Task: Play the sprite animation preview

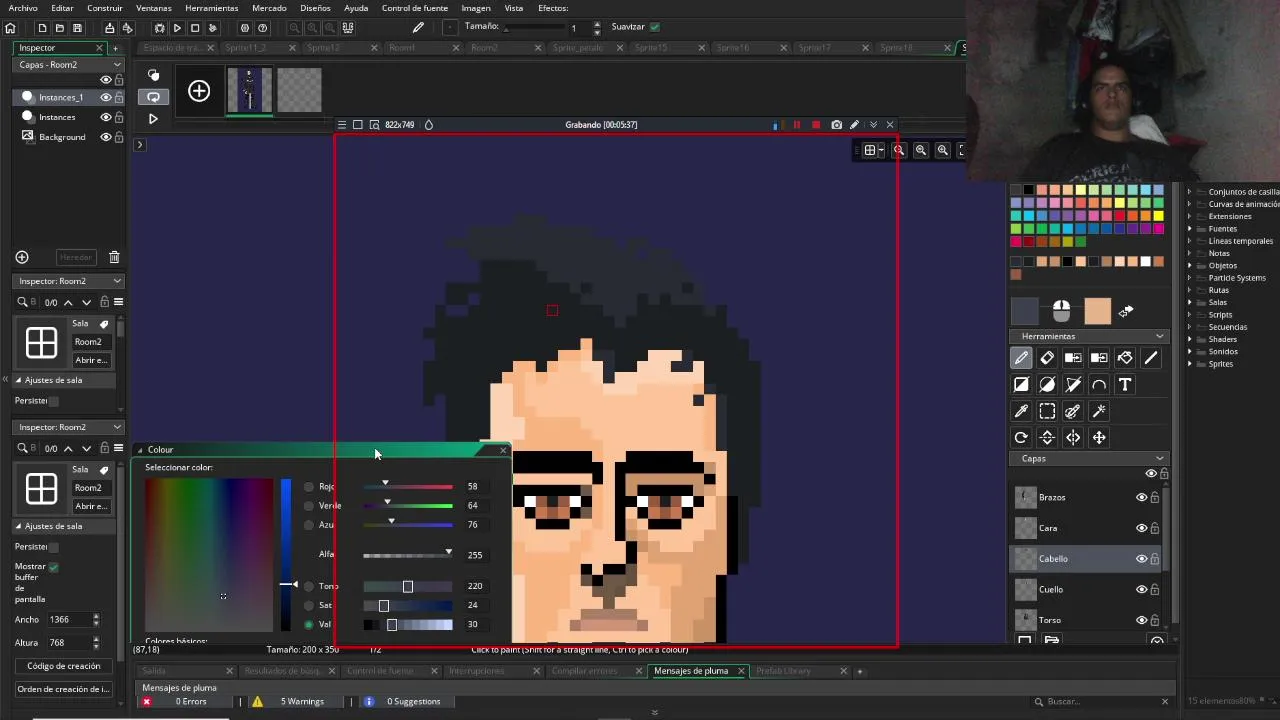Action: pos(153,119)
